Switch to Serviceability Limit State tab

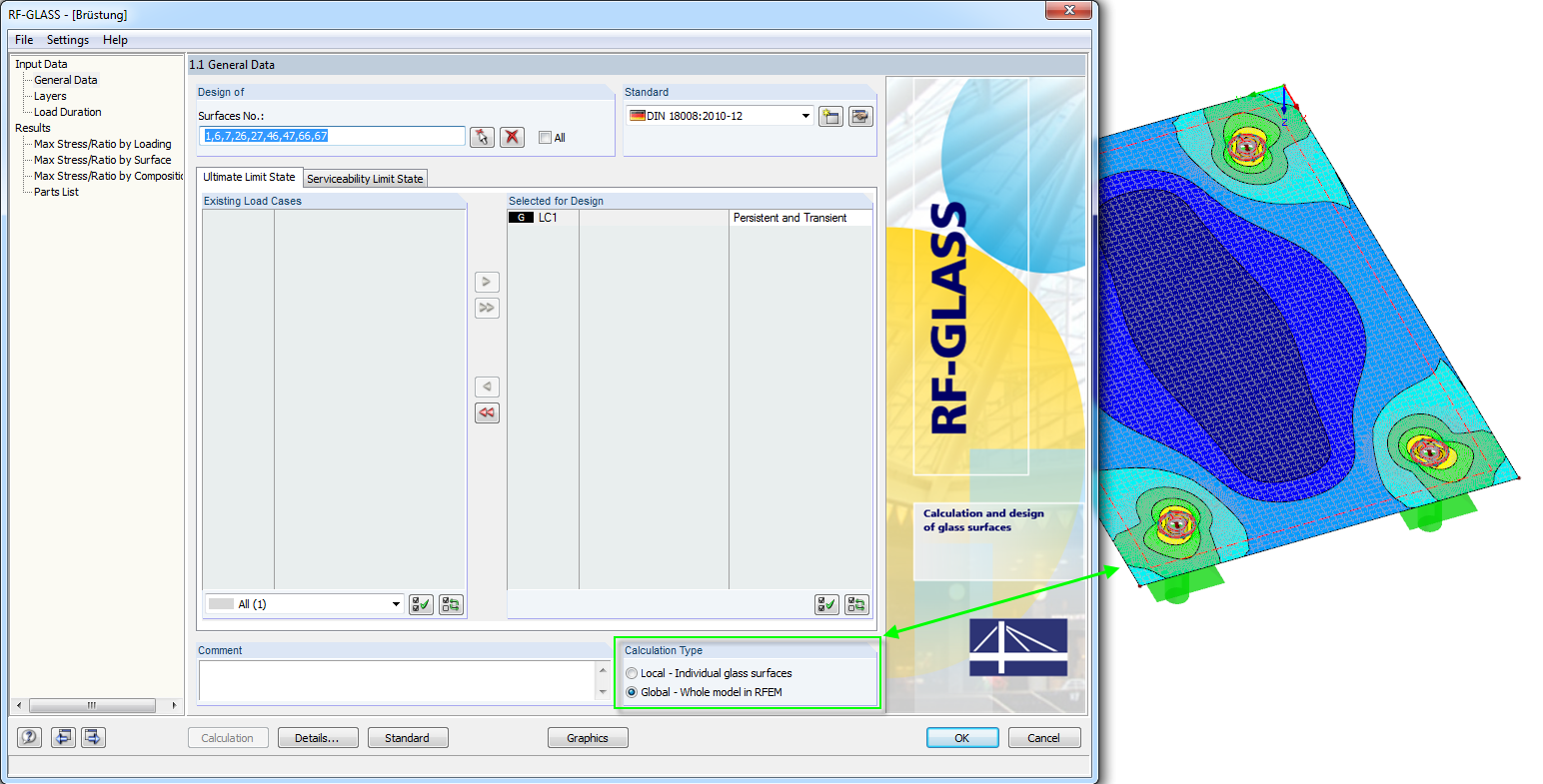[x=365, y=179]
